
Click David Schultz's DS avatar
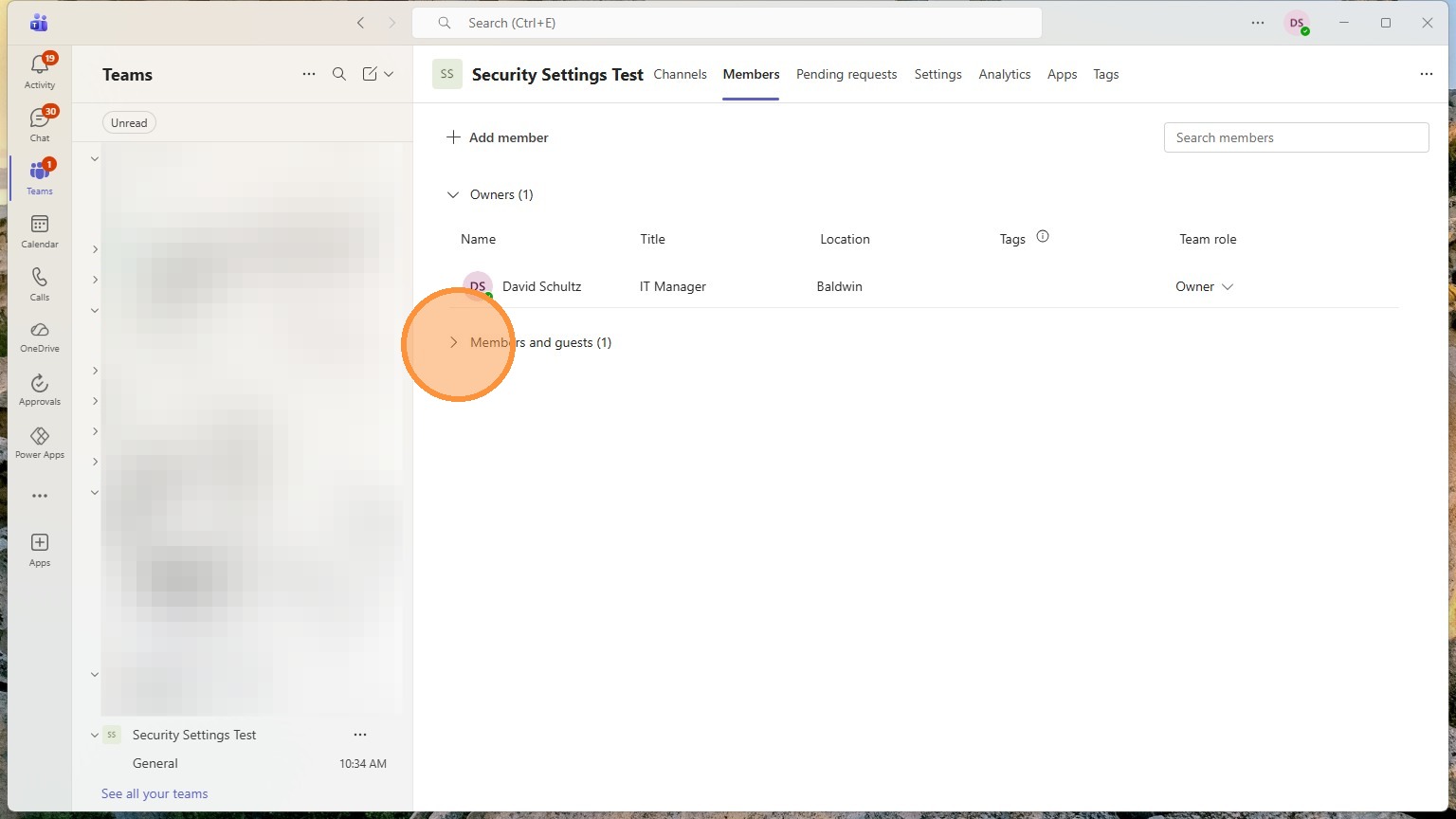tap(478, 286)
